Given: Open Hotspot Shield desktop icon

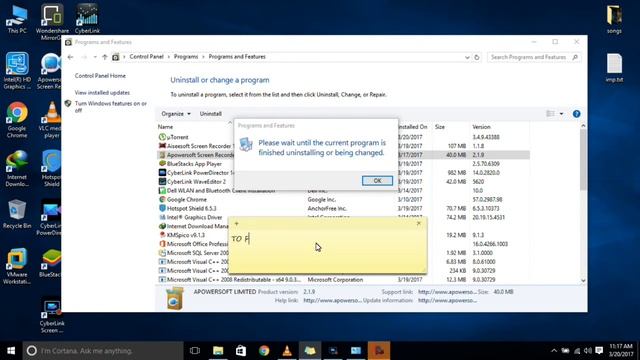Looking at the screenshot, I should (x=51, y=168).
